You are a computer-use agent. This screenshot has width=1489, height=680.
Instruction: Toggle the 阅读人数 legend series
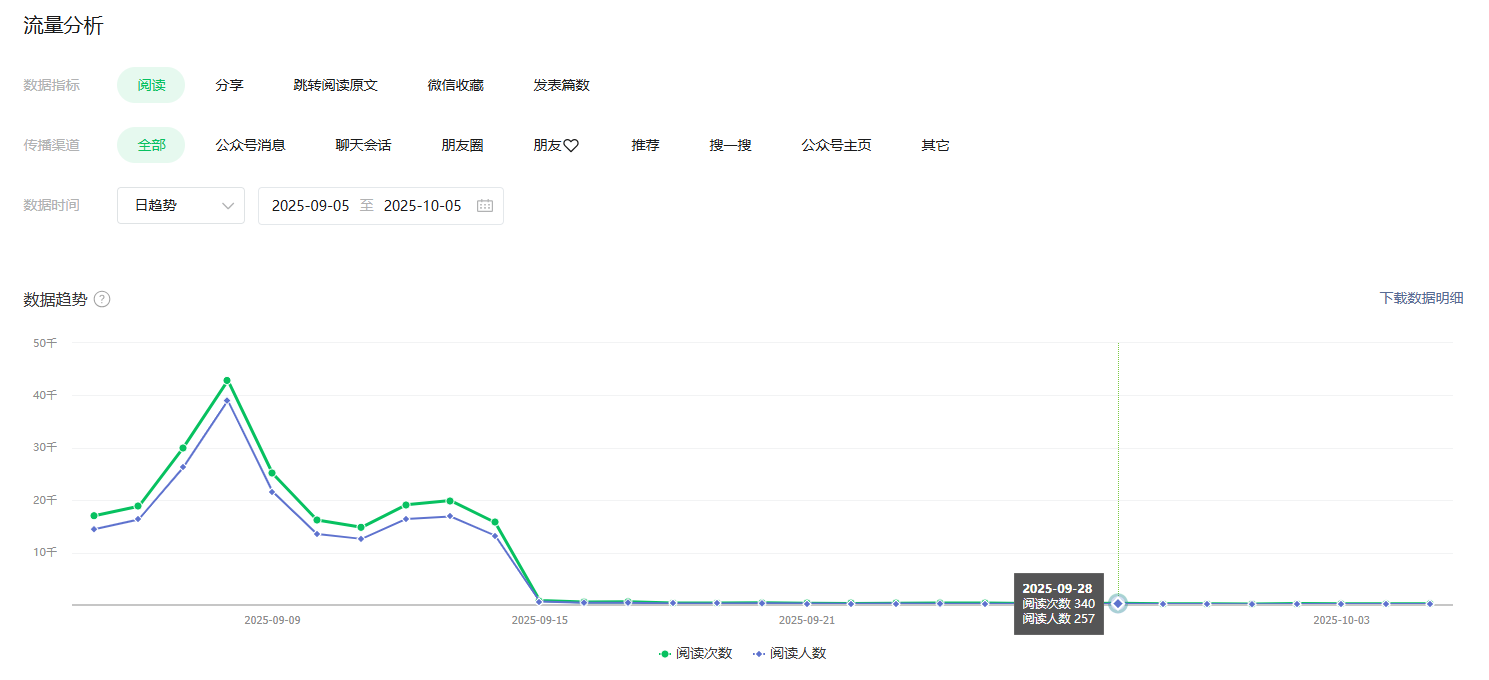pyautogui.click(x=789, y=653)
